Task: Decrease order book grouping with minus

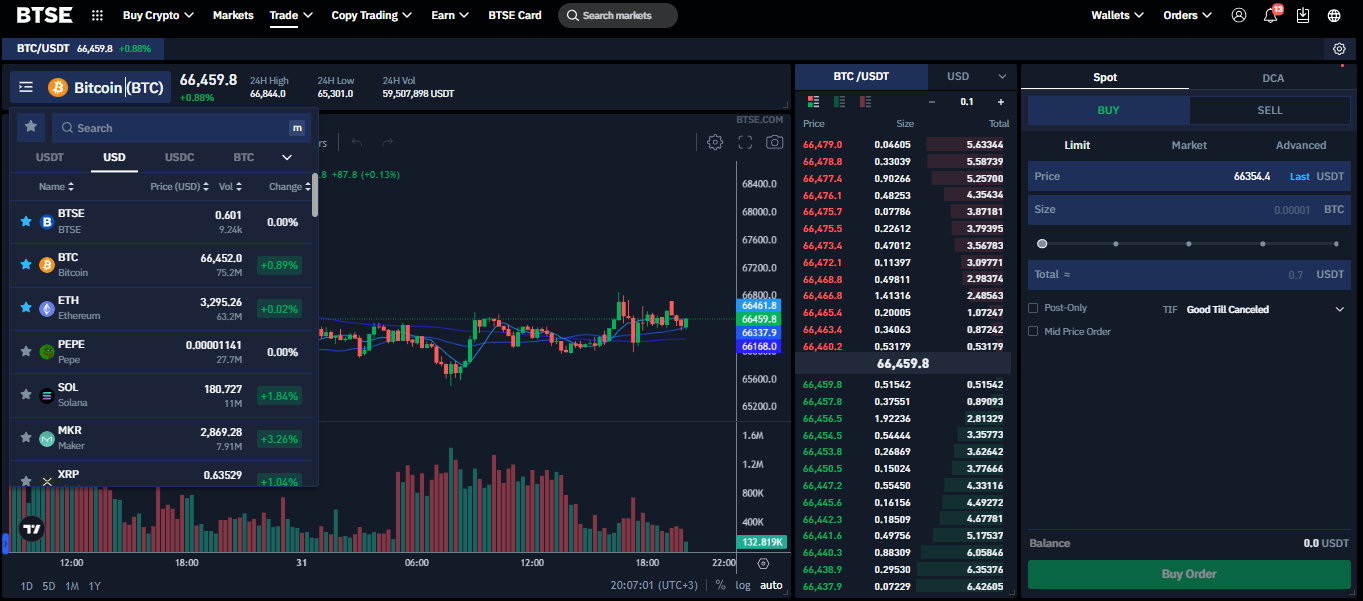Action: tap(932, 101)
